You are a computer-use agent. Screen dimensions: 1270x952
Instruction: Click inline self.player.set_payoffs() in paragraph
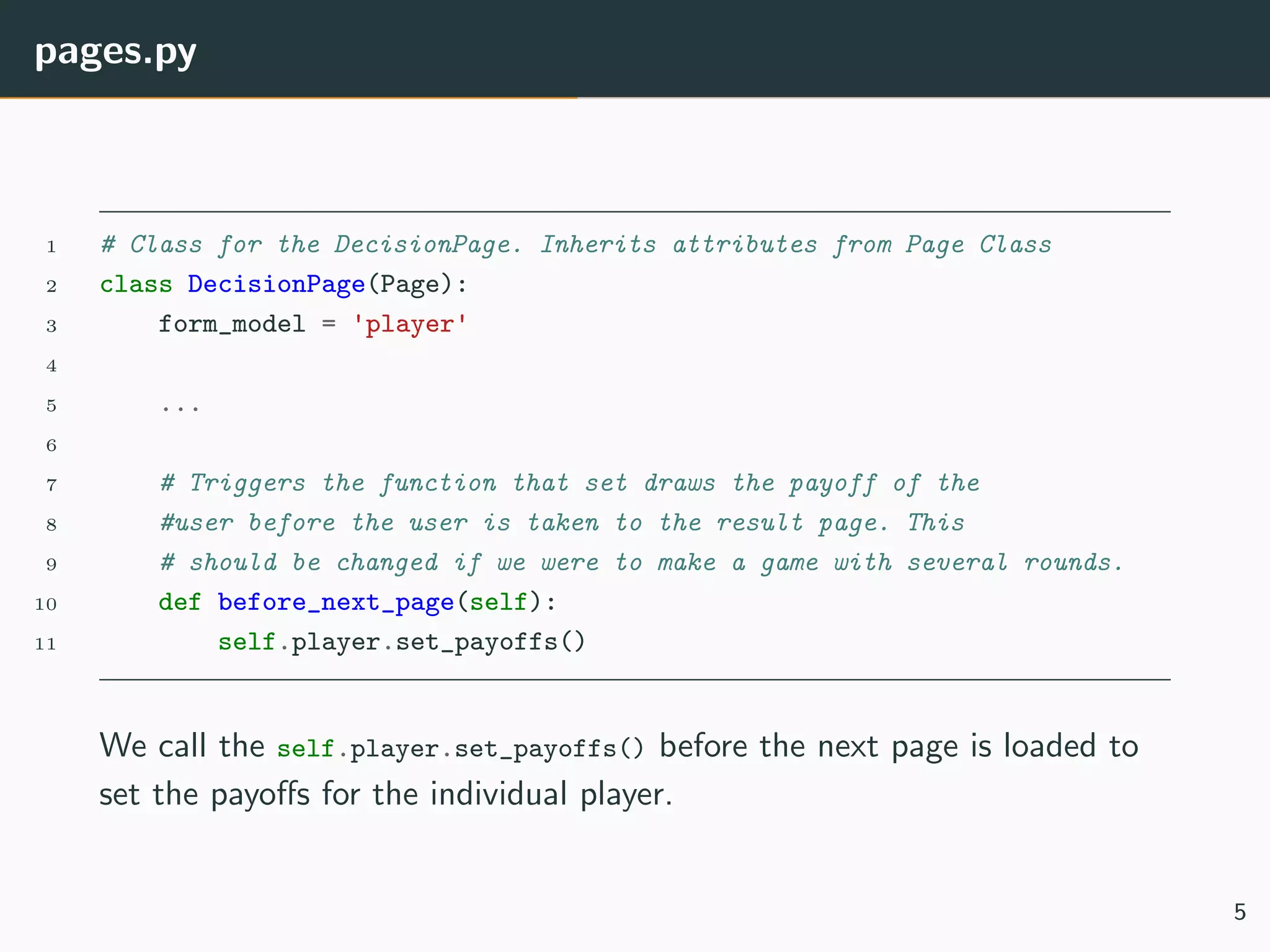[x=460, y=749]
